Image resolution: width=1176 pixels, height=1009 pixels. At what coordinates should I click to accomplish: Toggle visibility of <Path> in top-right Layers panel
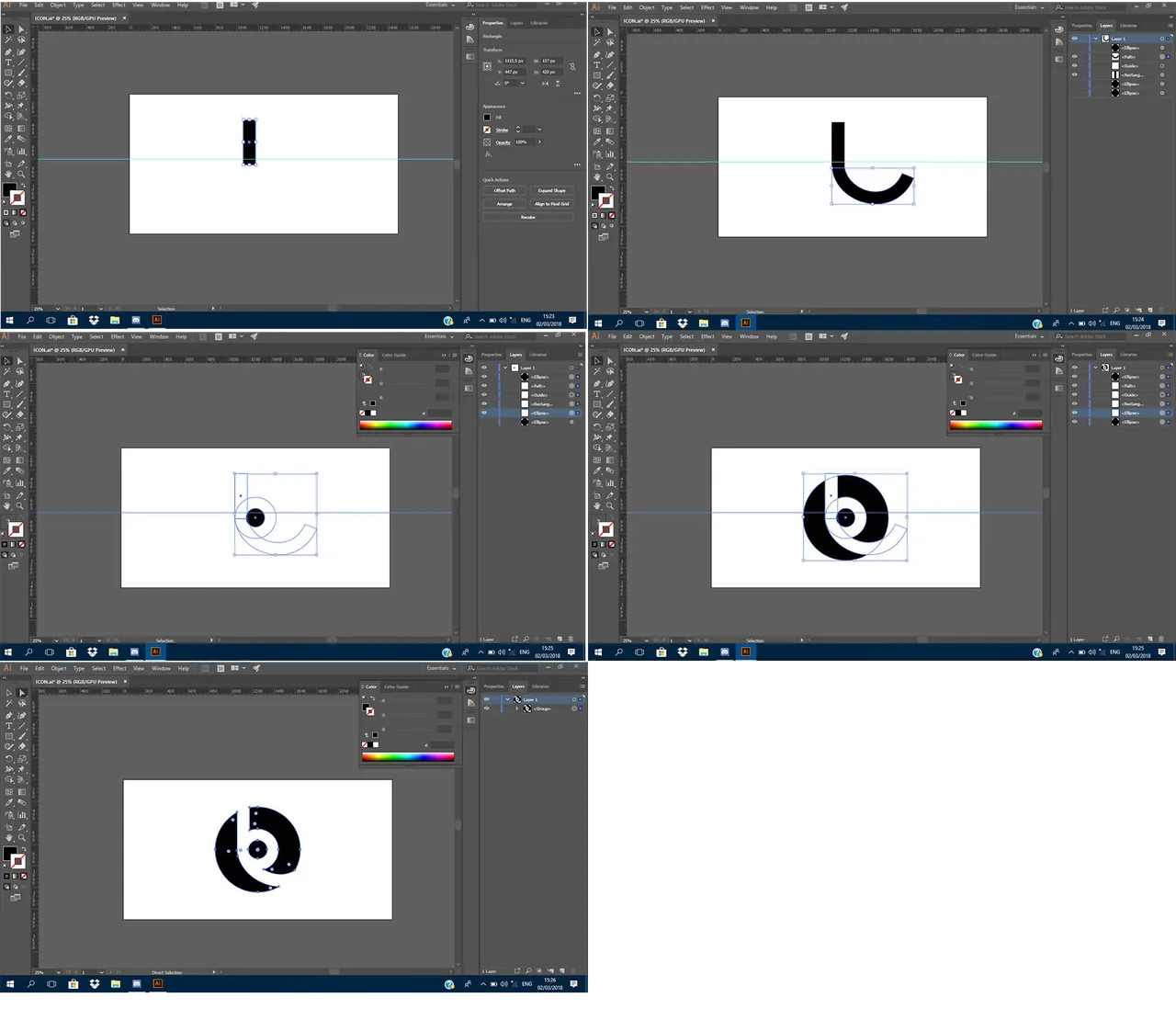(x=1075, y=57)
